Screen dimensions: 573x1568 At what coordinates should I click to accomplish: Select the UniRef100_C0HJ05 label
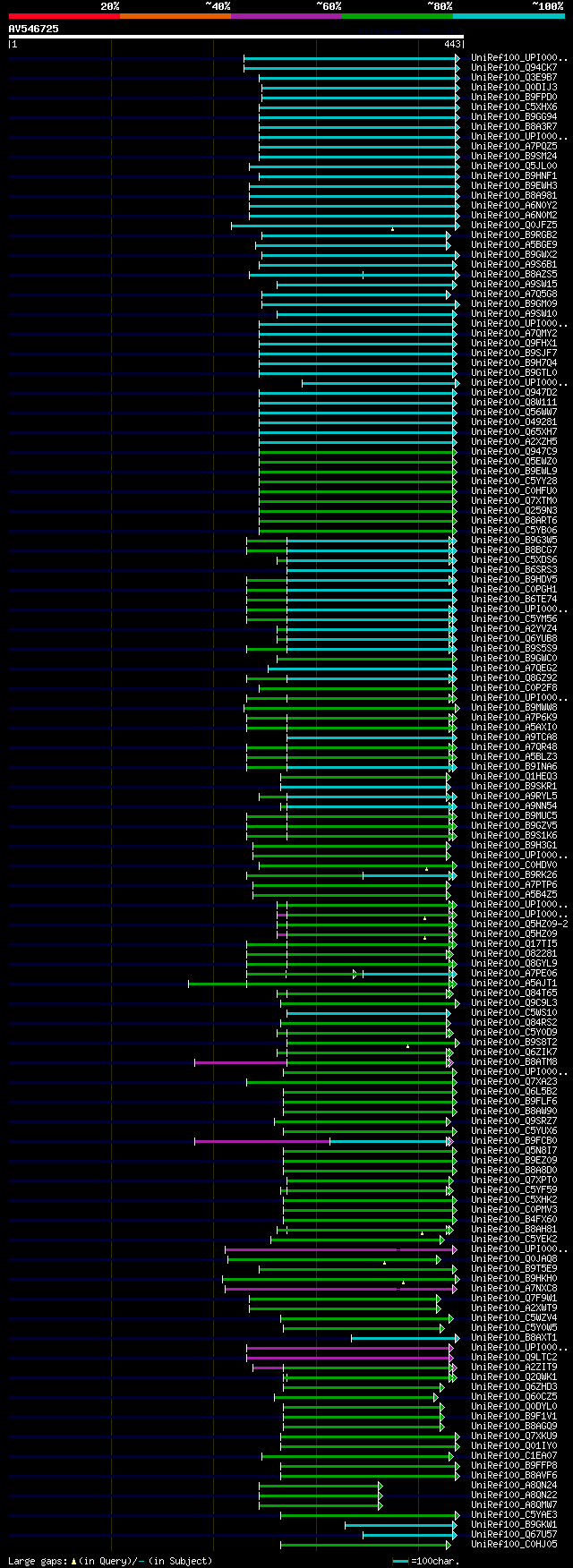[x=514, y=1544]
